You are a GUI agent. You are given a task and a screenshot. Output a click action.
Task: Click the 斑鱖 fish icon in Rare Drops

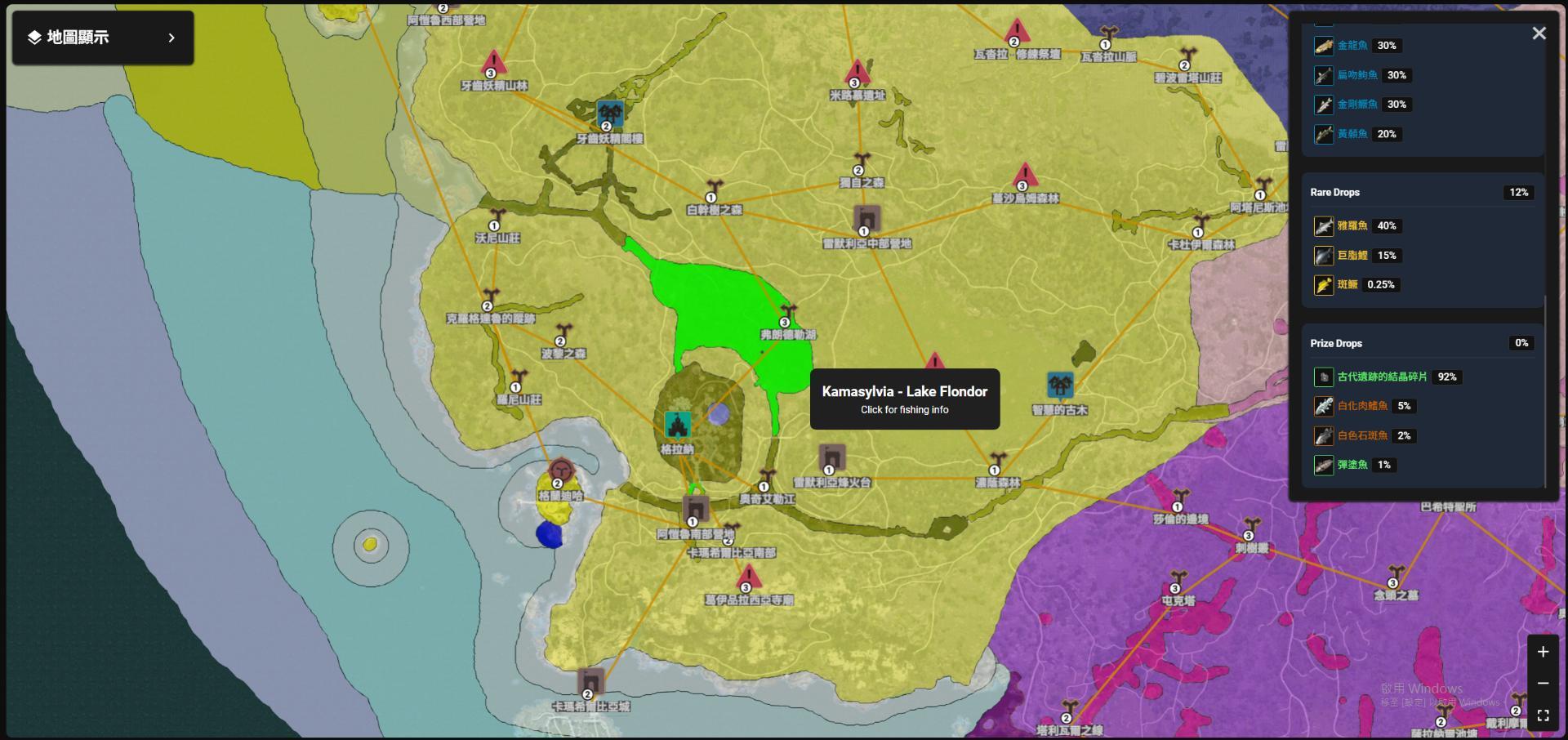tap(1323, 285)
